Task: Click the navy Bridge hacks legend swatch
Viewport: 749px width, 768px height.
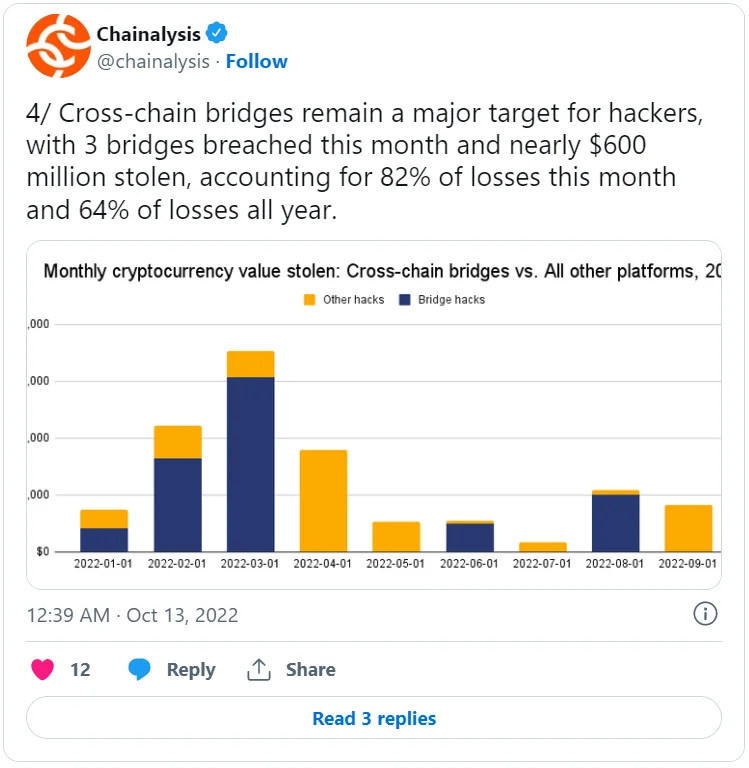Action: click(x=405, y=300)
